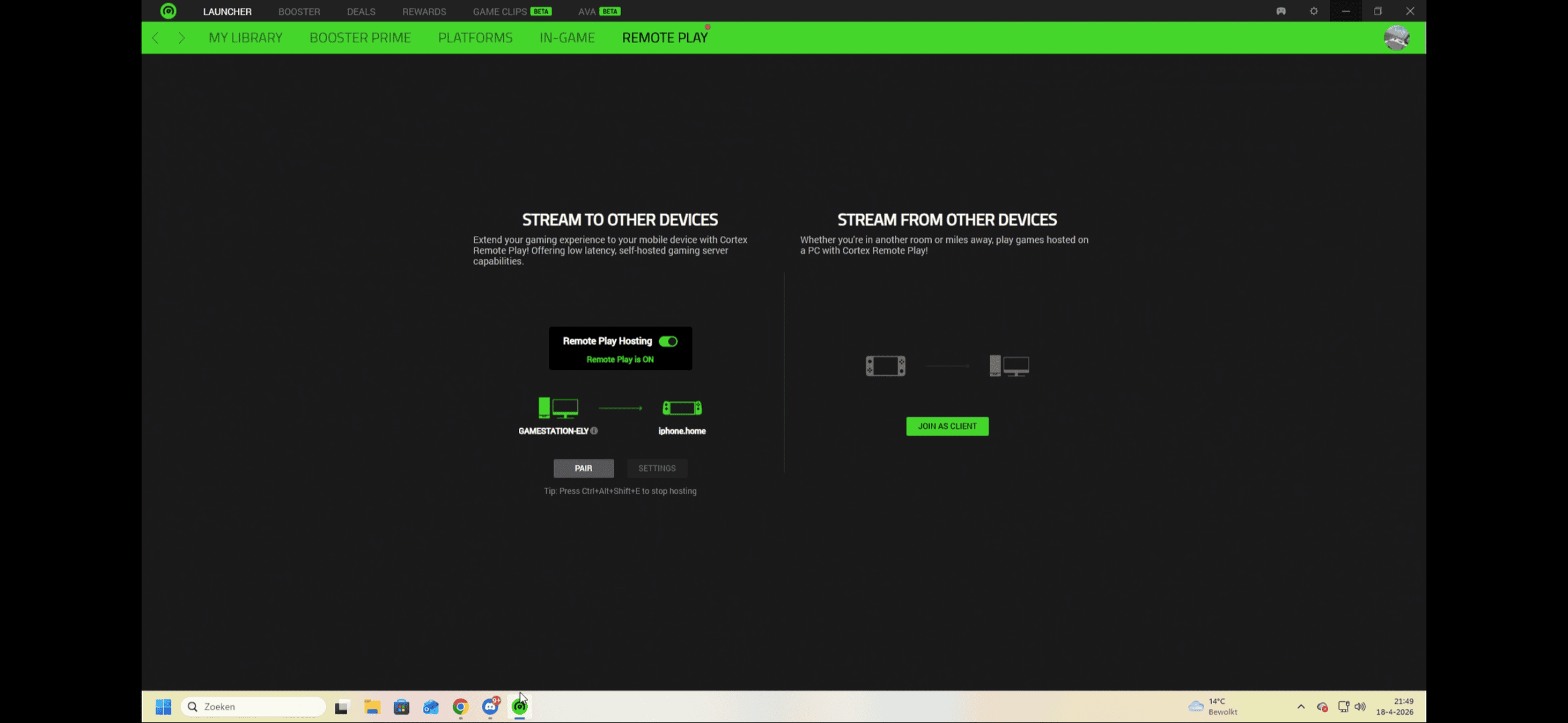
Task: Open the MY LIBRARY tab
Action: tap(246, 38)
